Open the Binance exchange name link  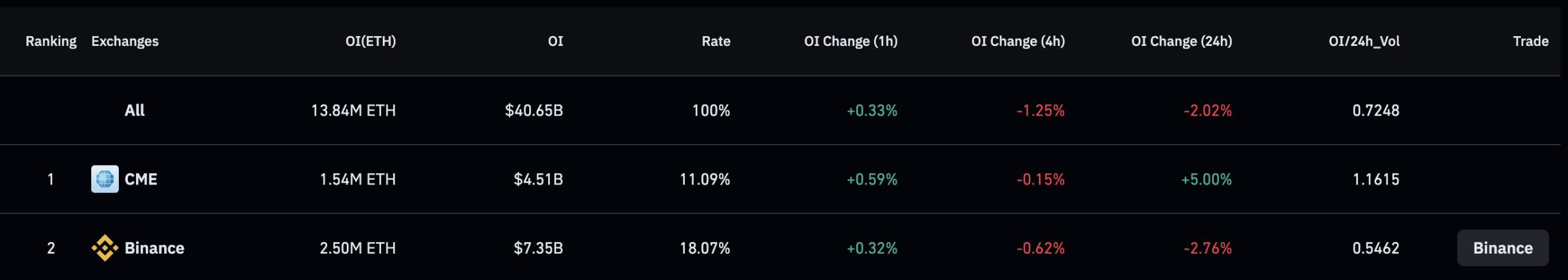tap(154, 248)
